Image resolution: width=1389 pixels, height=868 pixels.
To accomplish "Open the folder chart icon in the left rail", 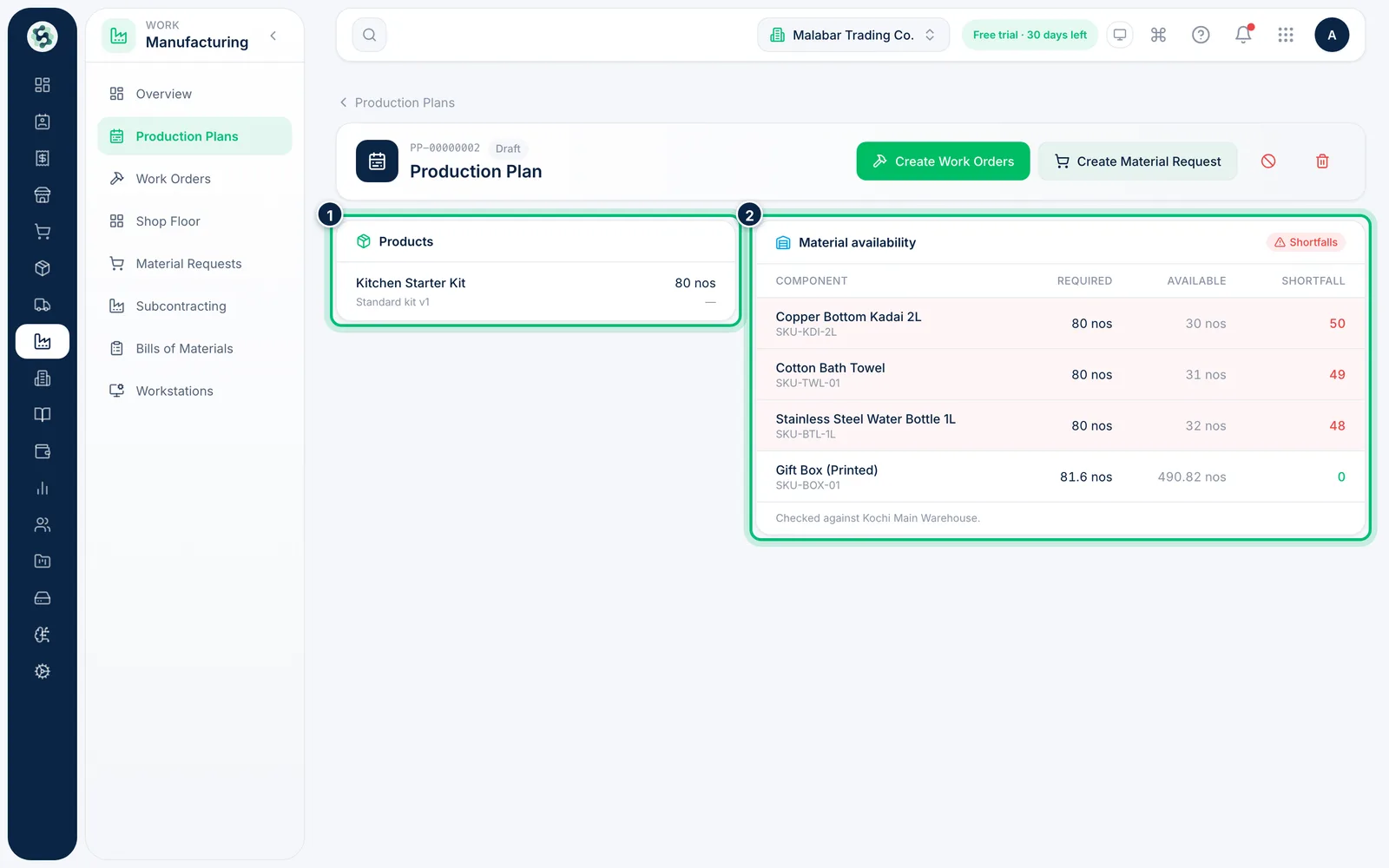I will [42, 562].
